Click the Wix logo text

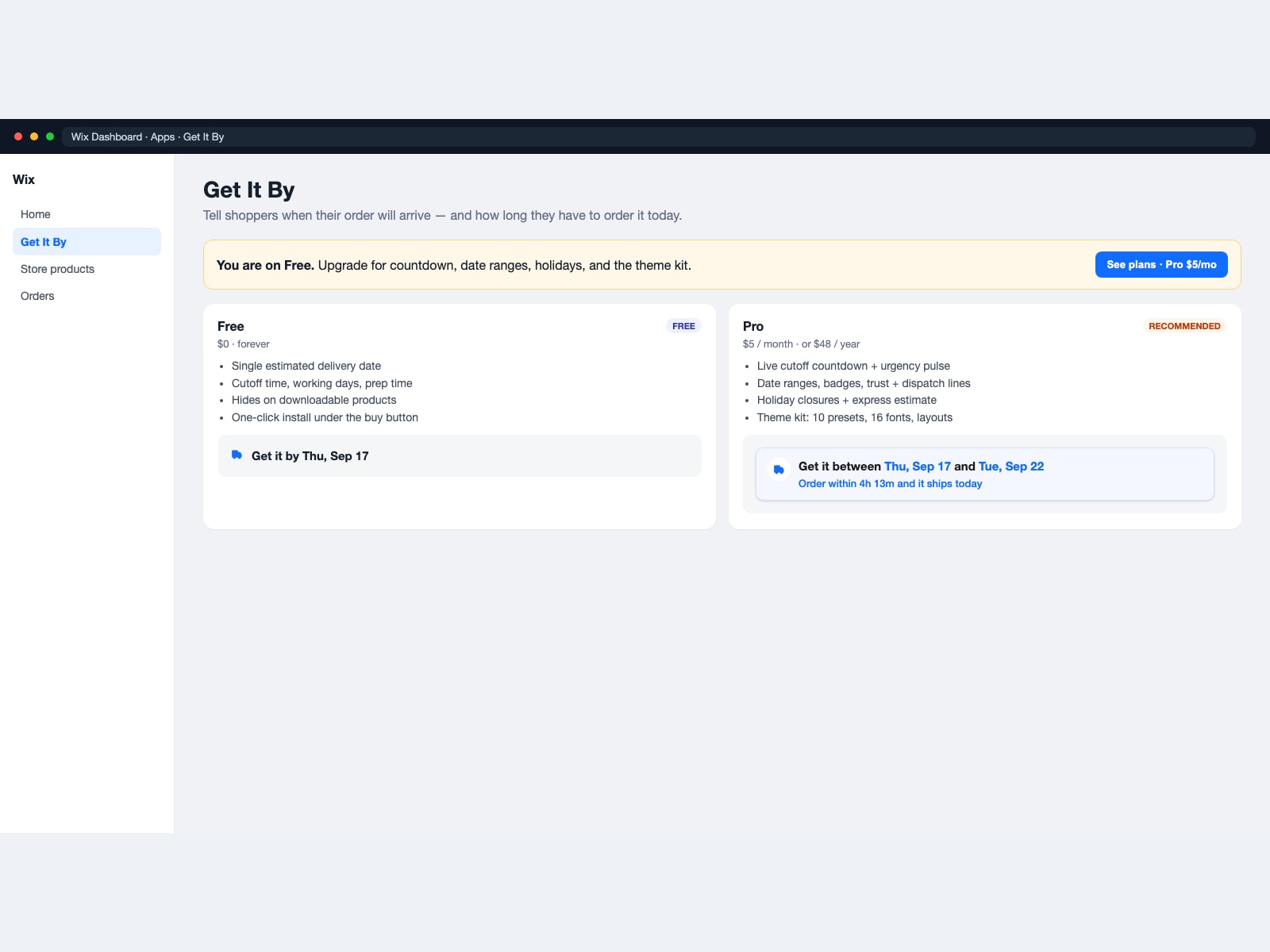(24, 179)
